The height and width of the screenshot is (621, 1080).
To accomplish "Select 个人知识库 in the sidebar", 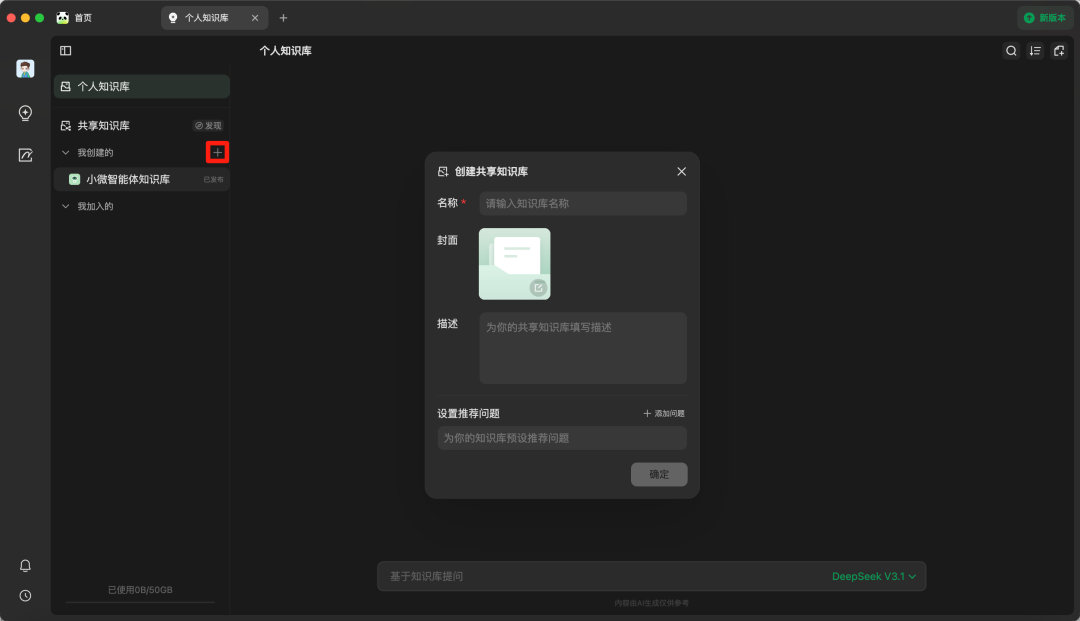I will click(x=141, y=87).
